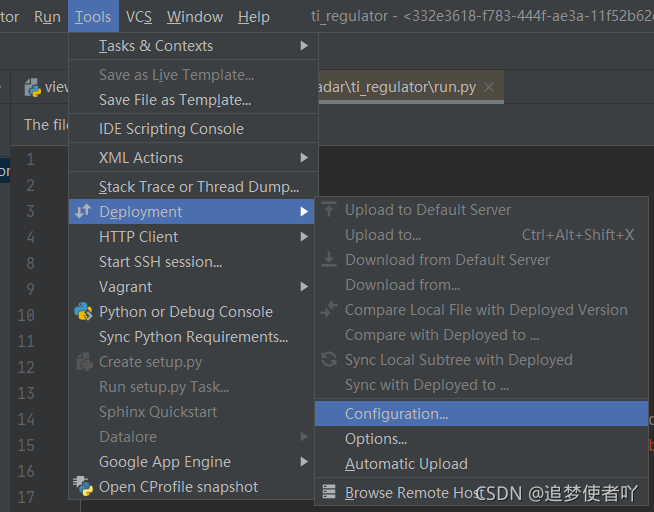Click the Compare Local File icon
This screenshot has height=512, width=654.
point(329,309)
